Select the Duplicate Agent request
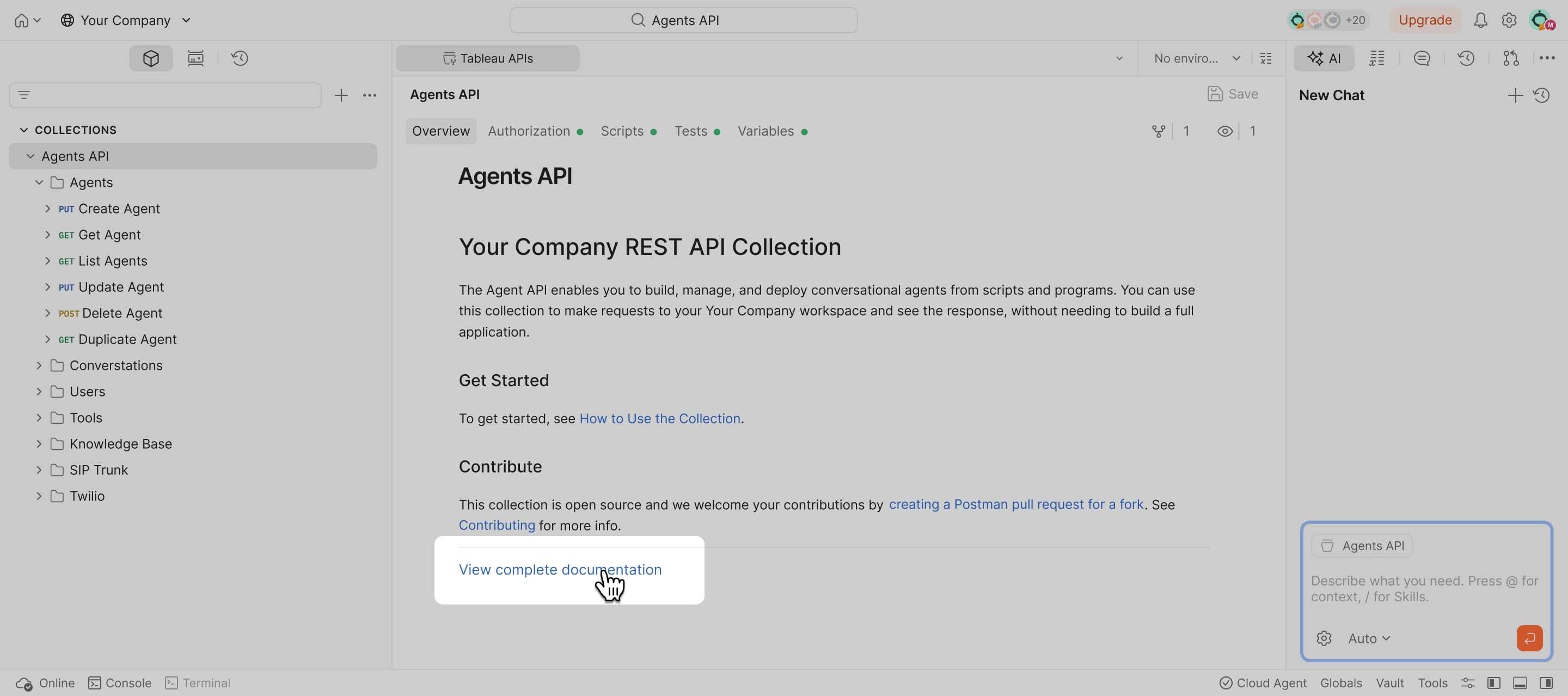 coord(127,339)
